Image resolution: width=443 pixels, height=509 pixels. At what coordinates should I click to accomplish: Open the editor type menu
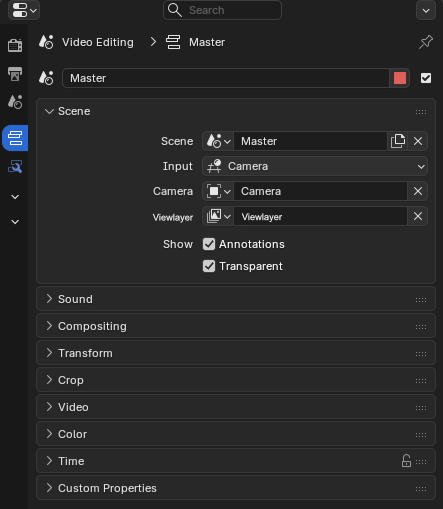tap(24, 10)
